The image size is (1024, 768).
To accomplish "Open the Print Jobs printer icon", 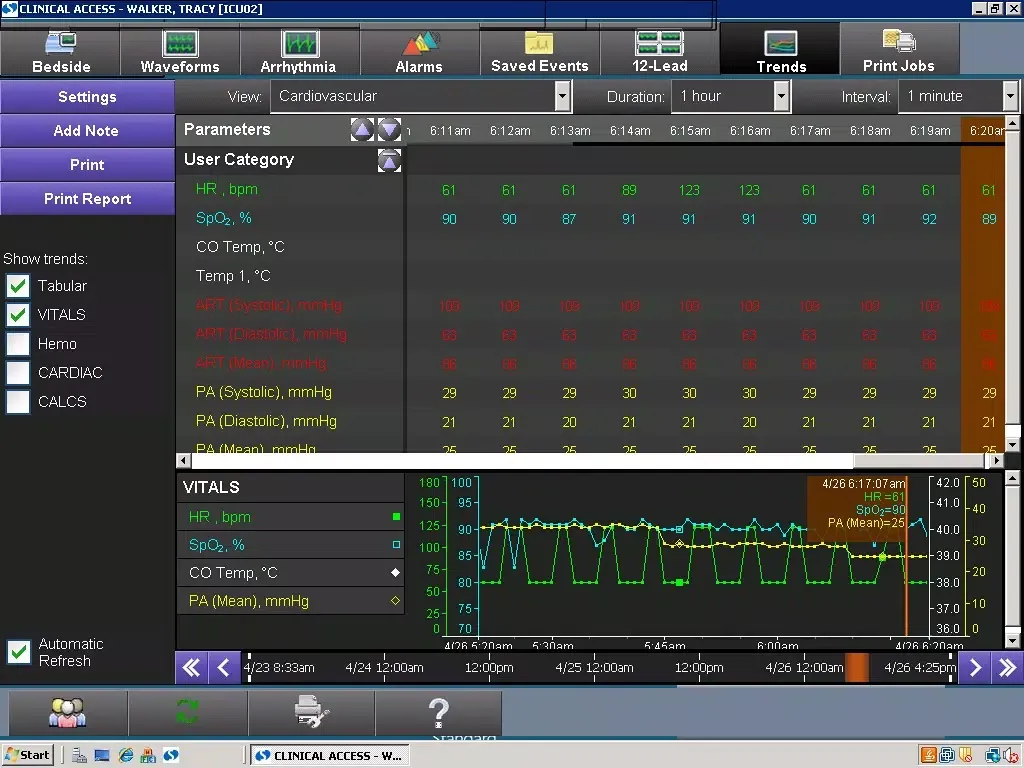I will point(899,41).
